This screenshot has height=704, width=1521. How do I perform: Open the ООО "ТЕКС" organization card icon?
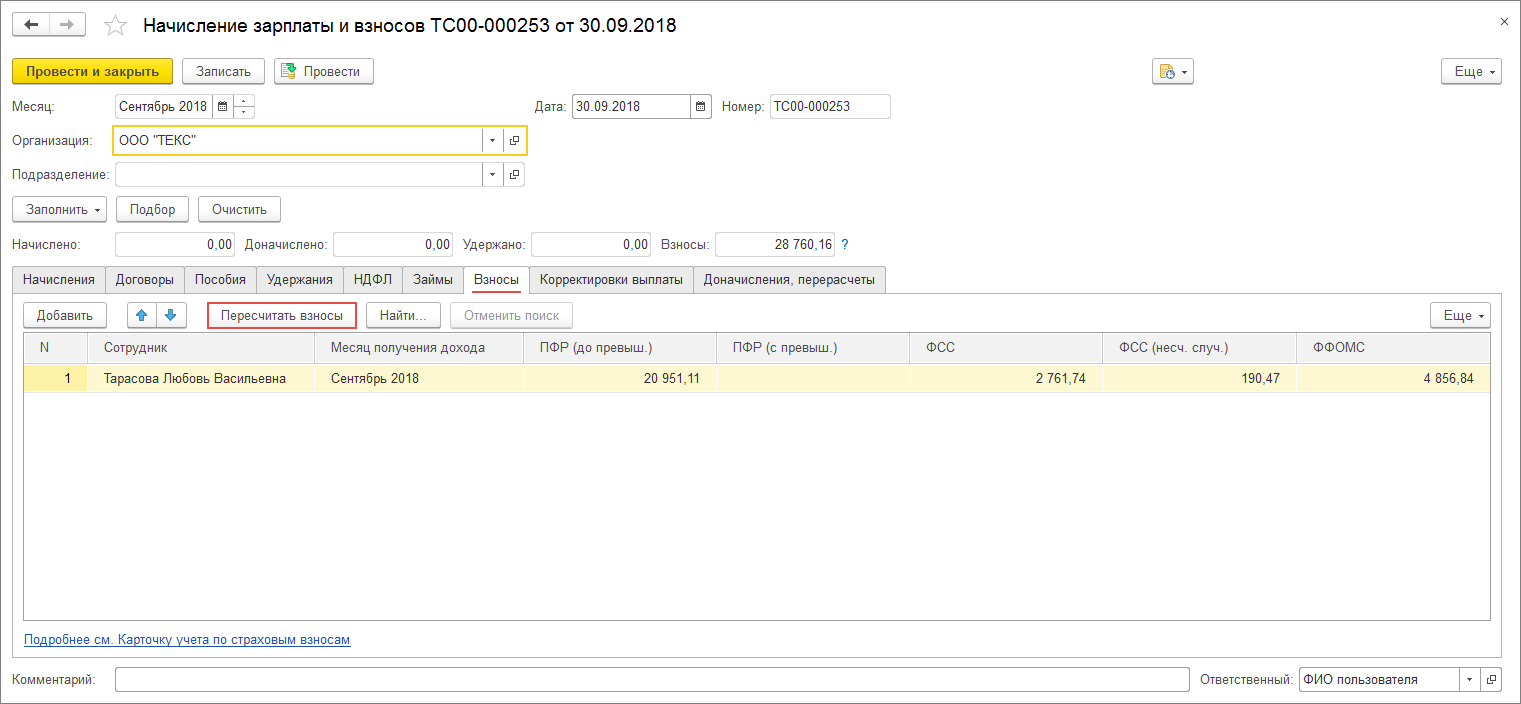coord(514,140)
